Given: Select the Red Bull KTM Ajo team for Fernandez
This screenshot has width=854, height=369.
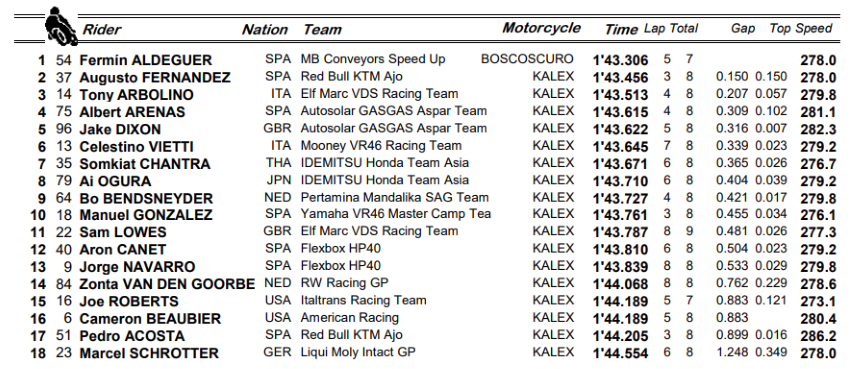Looking at the screenshot, I should pos(351,76).
